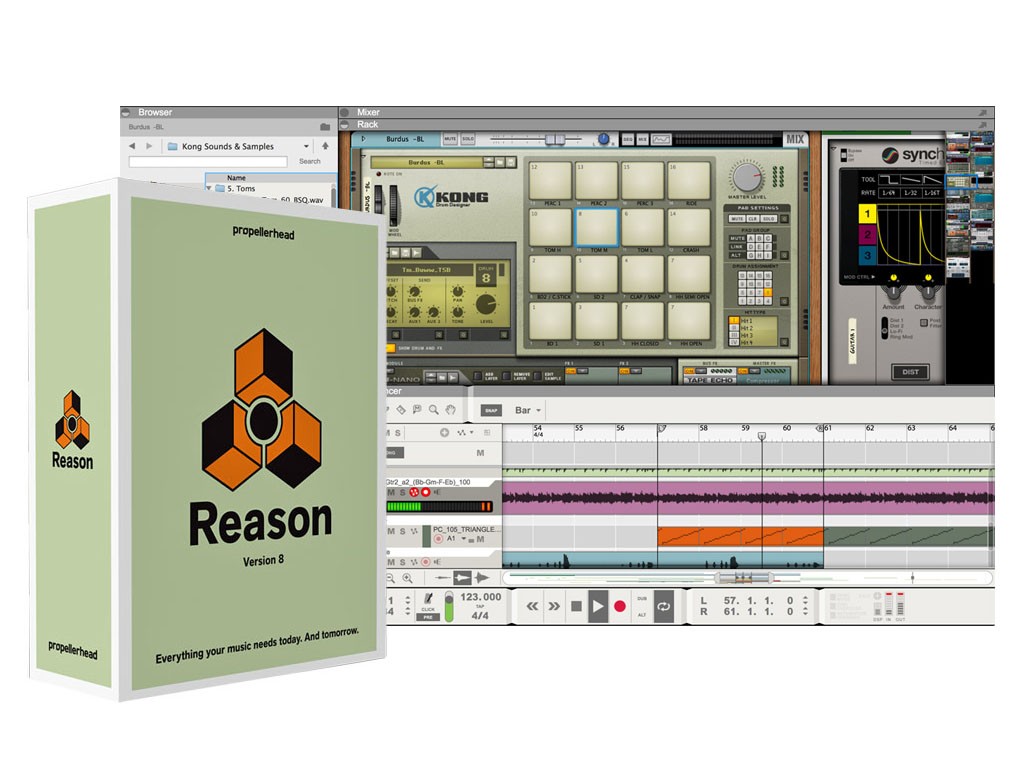This screenshot has height=768, width=1024.
Task: Click the Search field in the Browser
Action: pos(208,161)
